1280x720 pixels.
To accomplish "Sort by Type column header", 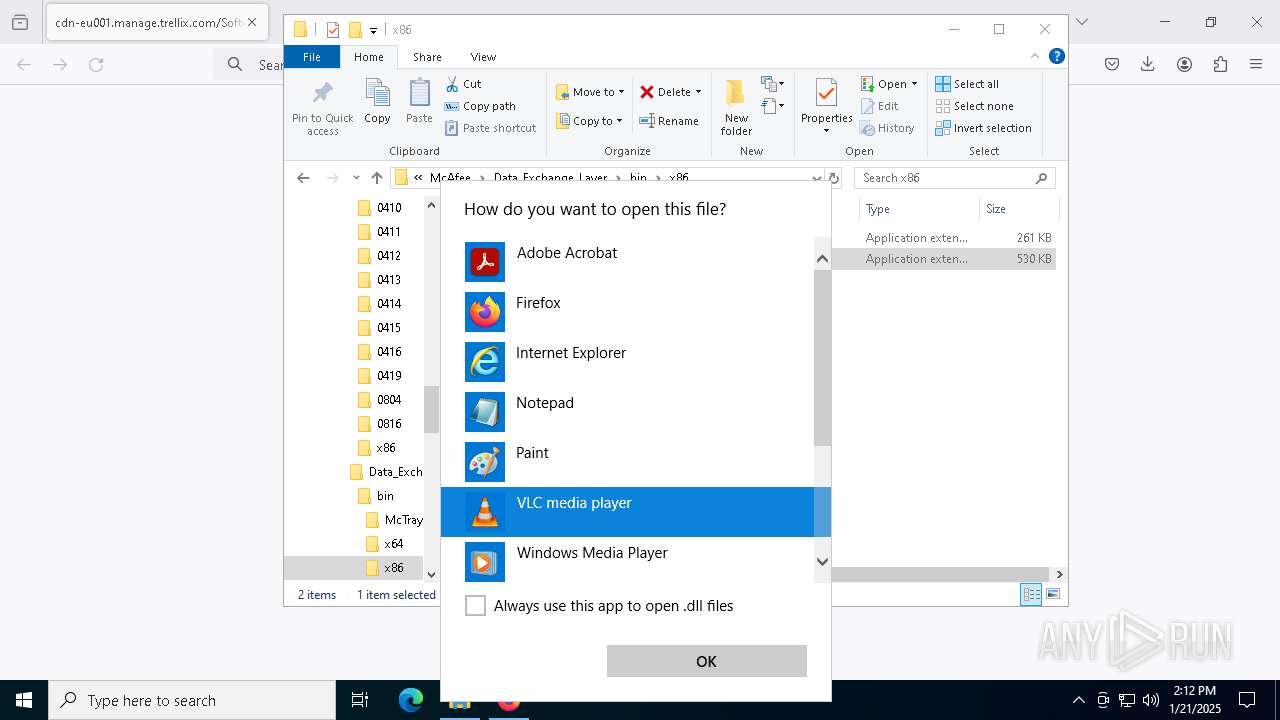I will [x=919, y=209].
